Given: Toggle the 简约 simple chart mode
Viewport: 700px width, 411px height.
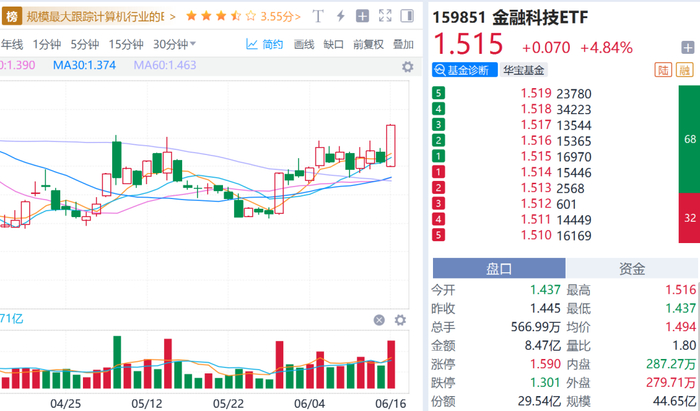Looking at the screenshot, I should pos(265,44).
